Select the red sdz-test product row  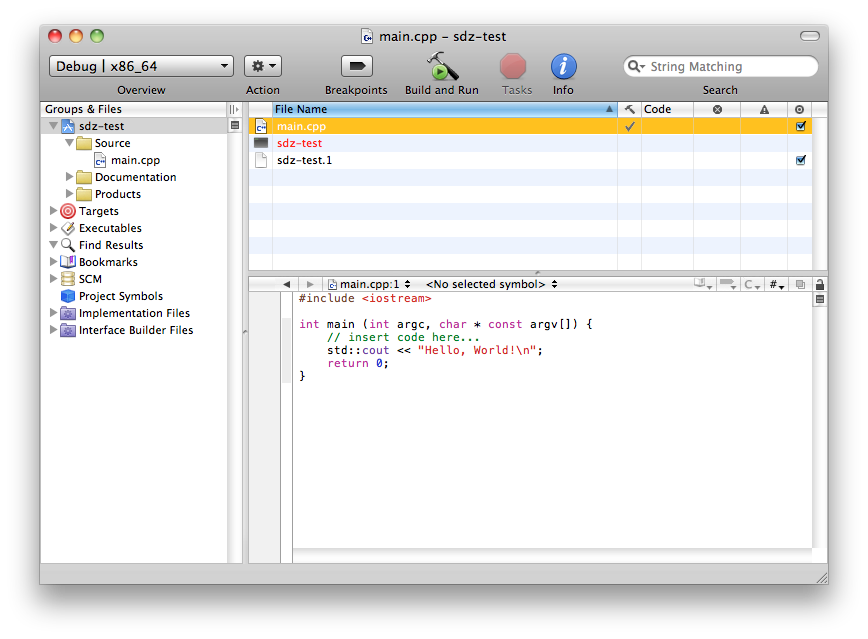pyautogui.click(x=530, y=143)
